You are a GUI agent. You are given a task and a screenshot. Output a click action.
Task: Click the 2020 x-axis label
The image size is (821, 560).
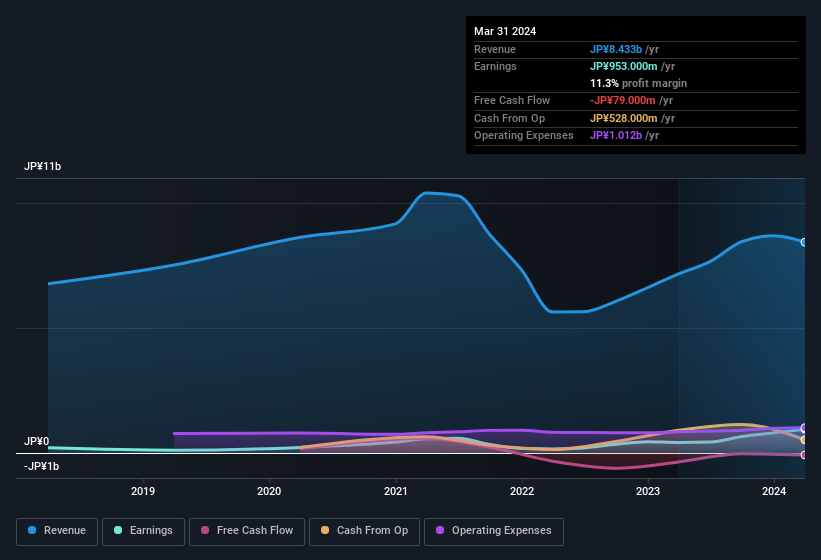[x=269, y=491]
